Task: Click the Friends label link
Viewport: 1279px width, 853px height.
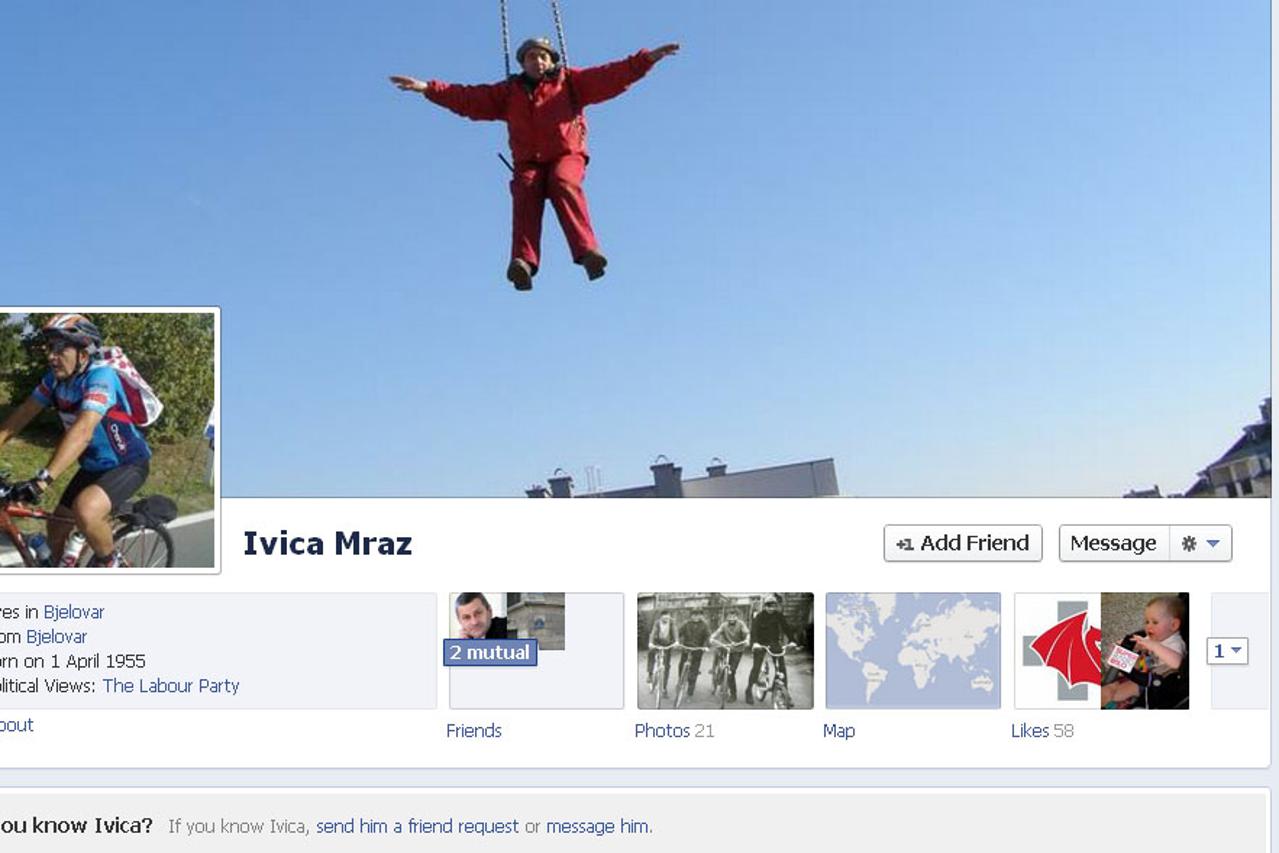Action: pos(474,731)
